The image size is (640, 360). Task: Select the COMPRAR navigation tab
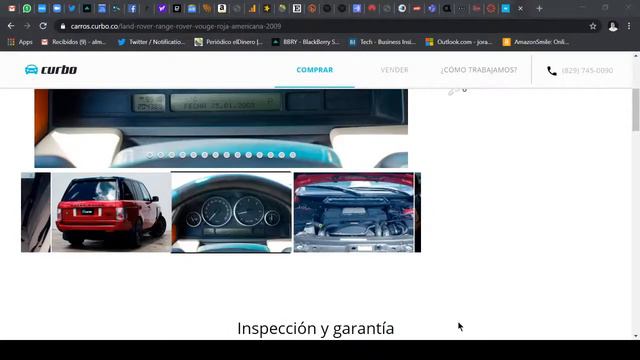315,70
